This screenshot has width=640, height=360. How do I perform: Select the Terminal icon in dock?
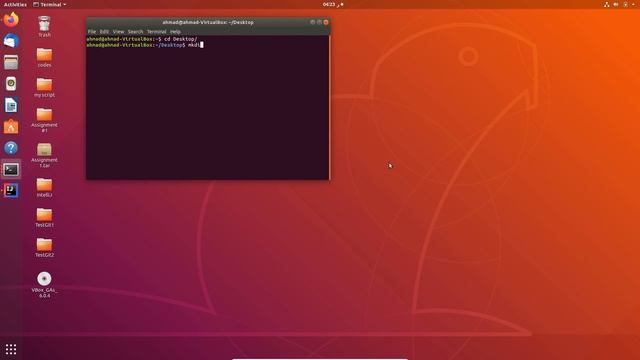[x=11, y=169]
